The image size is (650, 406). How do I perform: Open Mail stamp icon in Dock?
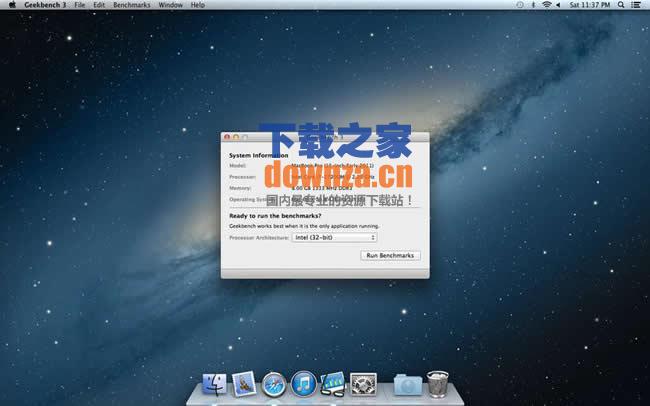pyautogui.click(x=244, y=384)
